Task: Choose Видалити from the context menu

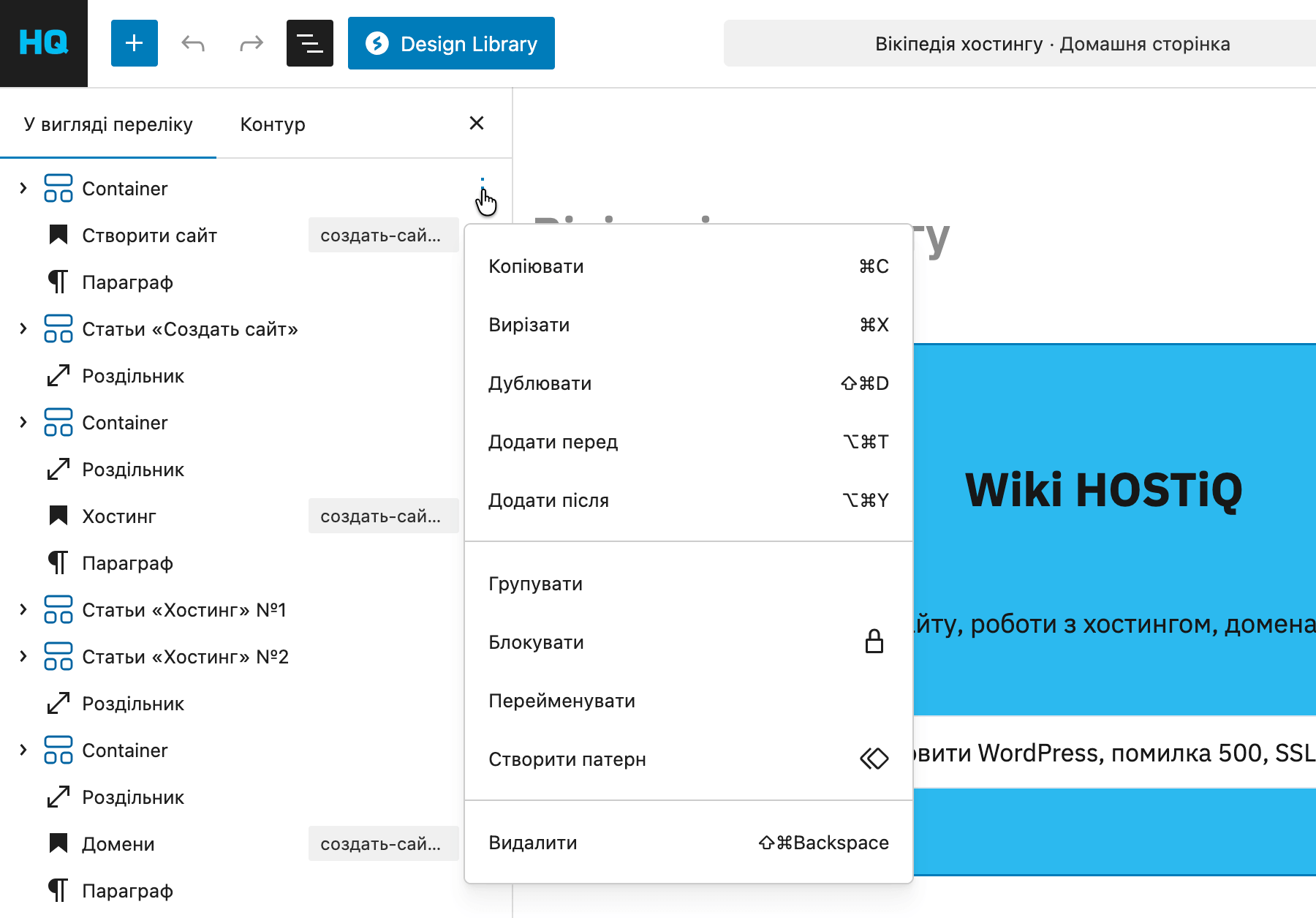Action: (689, 843)
